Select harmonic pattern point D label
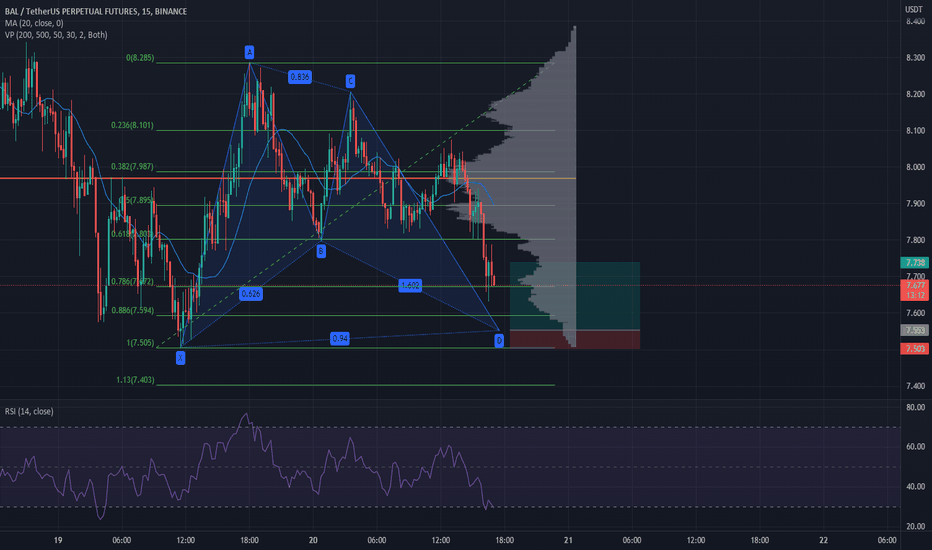This screenshot has width=932, height=550. pyautogui.click(x=499, y=340)
